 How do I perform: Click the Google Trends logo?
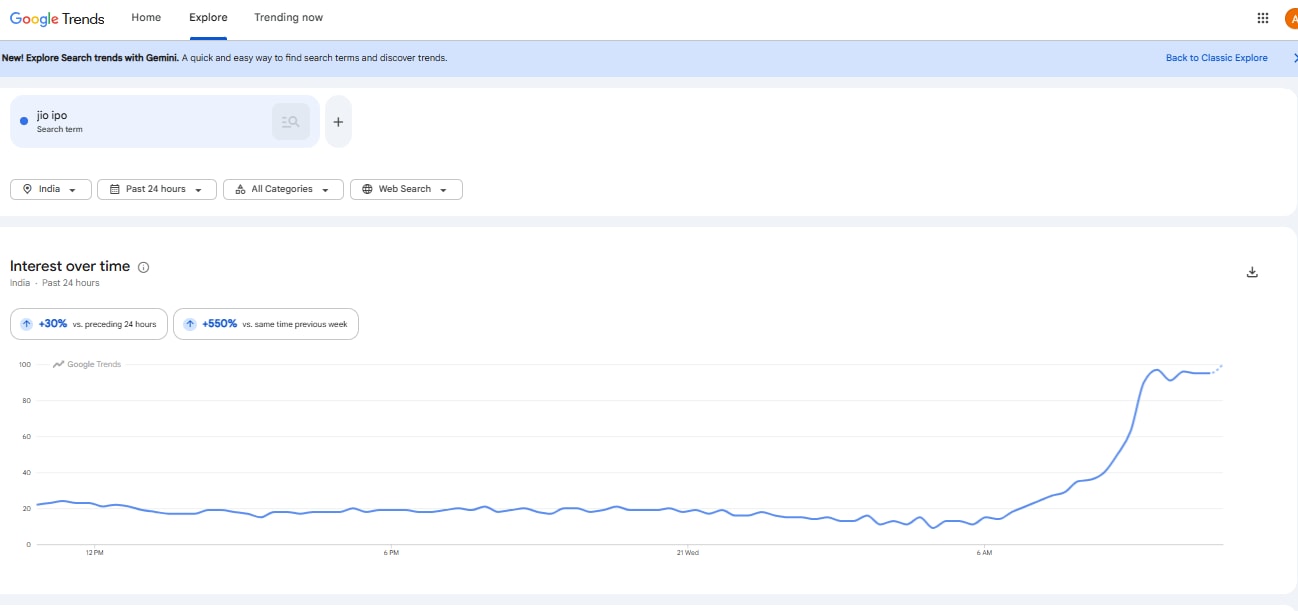tap(57, 18)
